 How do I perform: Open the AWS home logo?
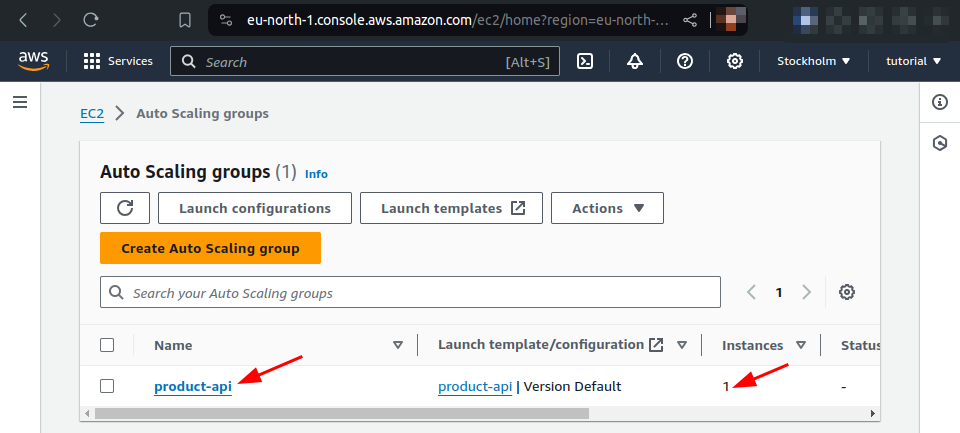click(x=33, y=61)
